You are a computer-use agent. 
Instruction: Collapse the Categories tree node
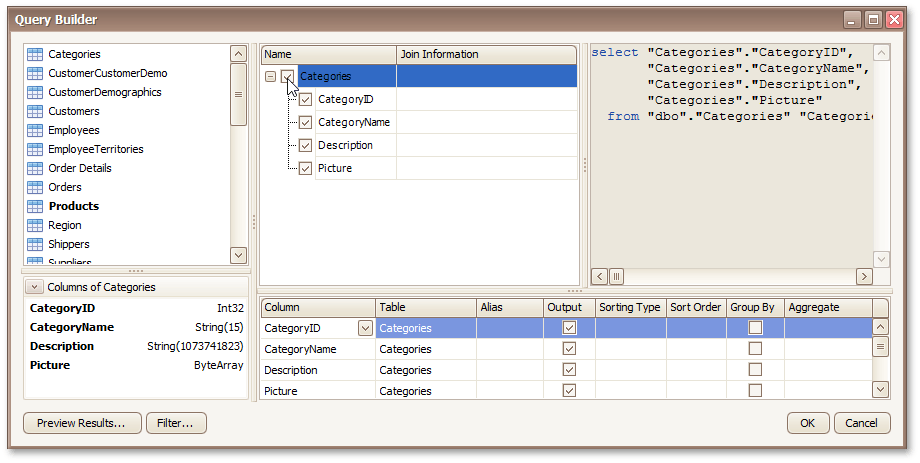271,77
